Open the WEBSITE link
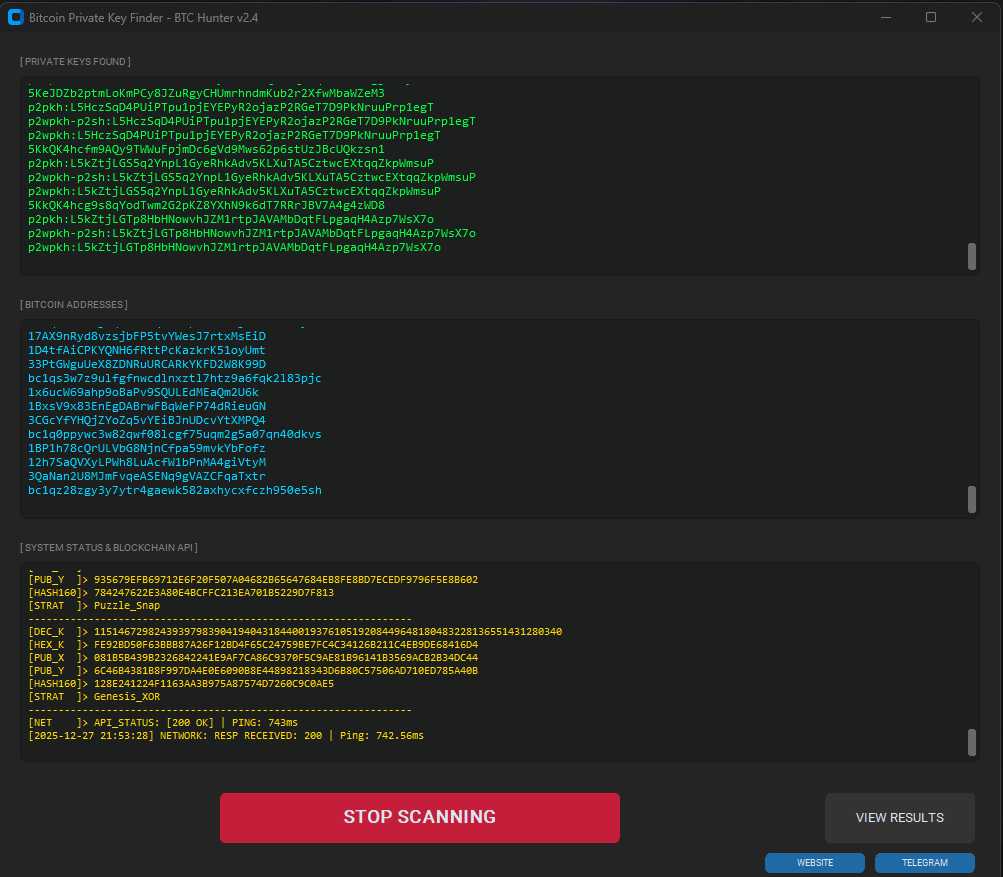Screen dimensions: 1003x877 tap(814, 862)
